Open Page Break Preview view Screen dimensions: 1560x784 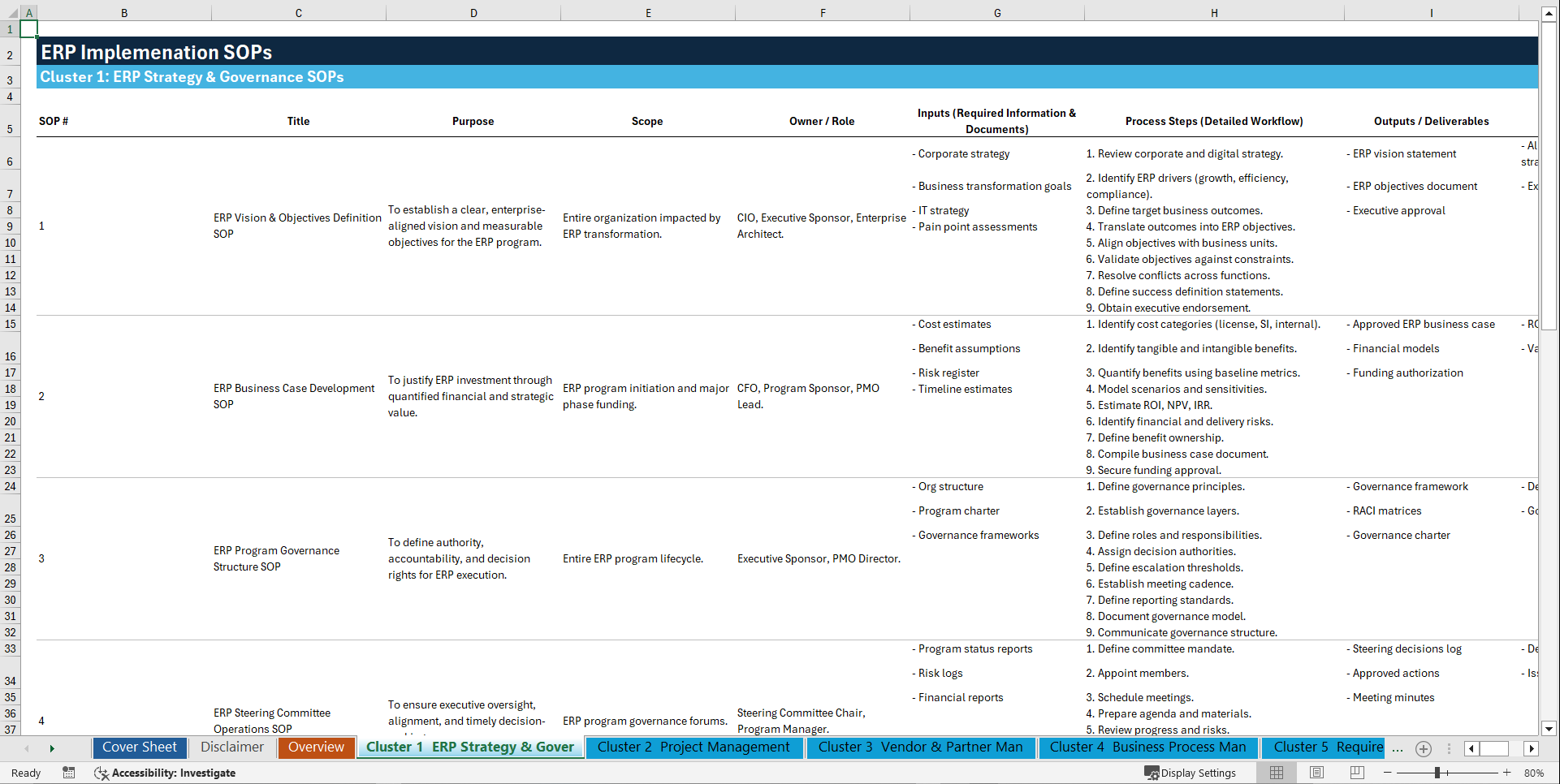pos(1355,773)
